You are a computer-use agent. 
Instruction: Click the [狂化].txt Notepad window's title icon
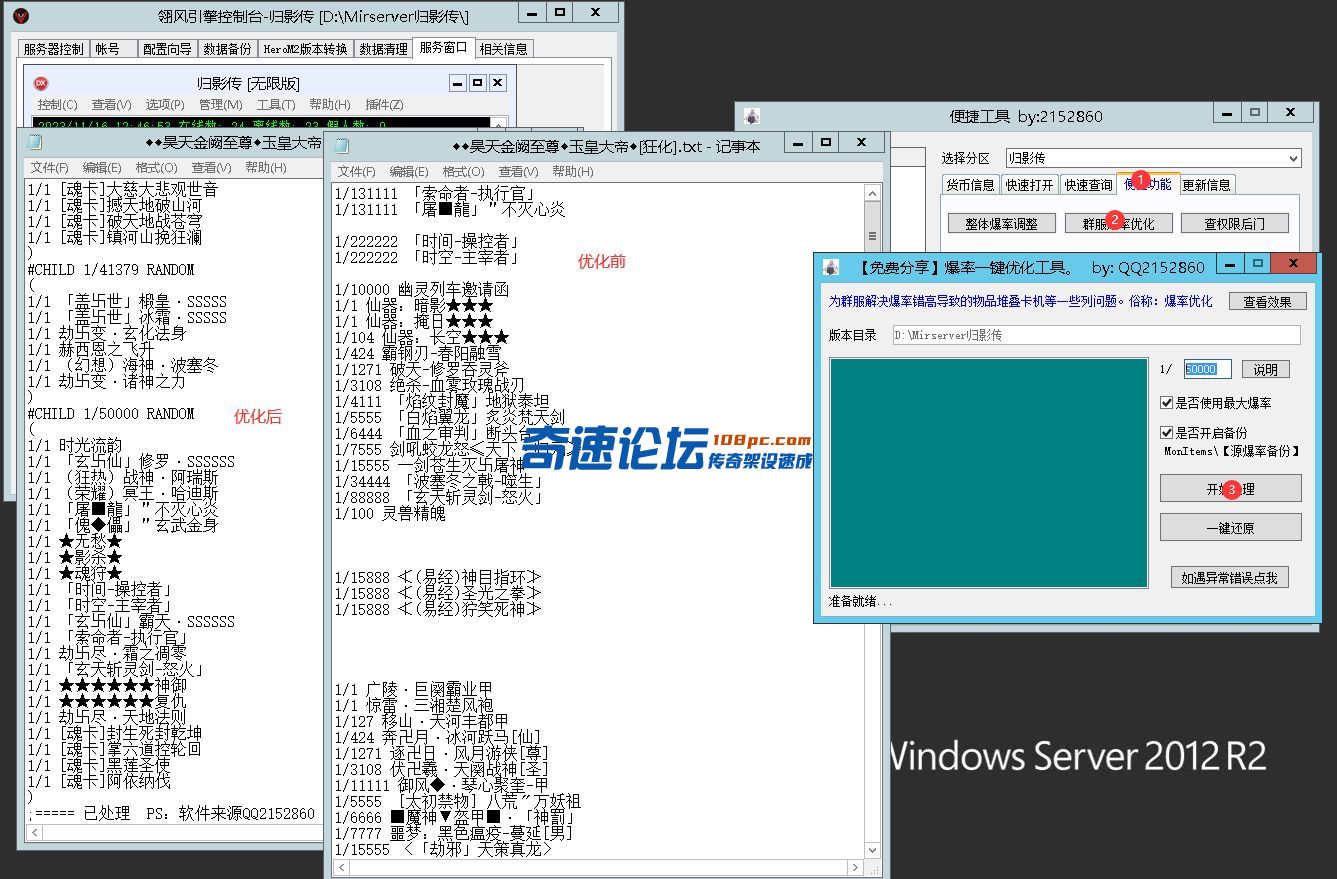point(341,146)
